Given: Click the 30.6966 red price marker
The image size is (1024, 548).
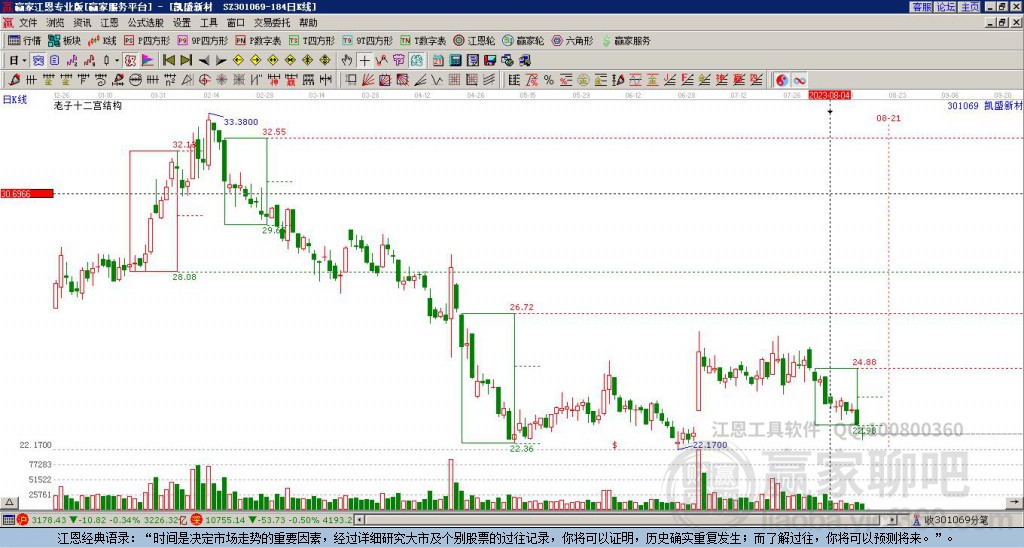Looking at the screenshot, I should [x=27, y=193].
